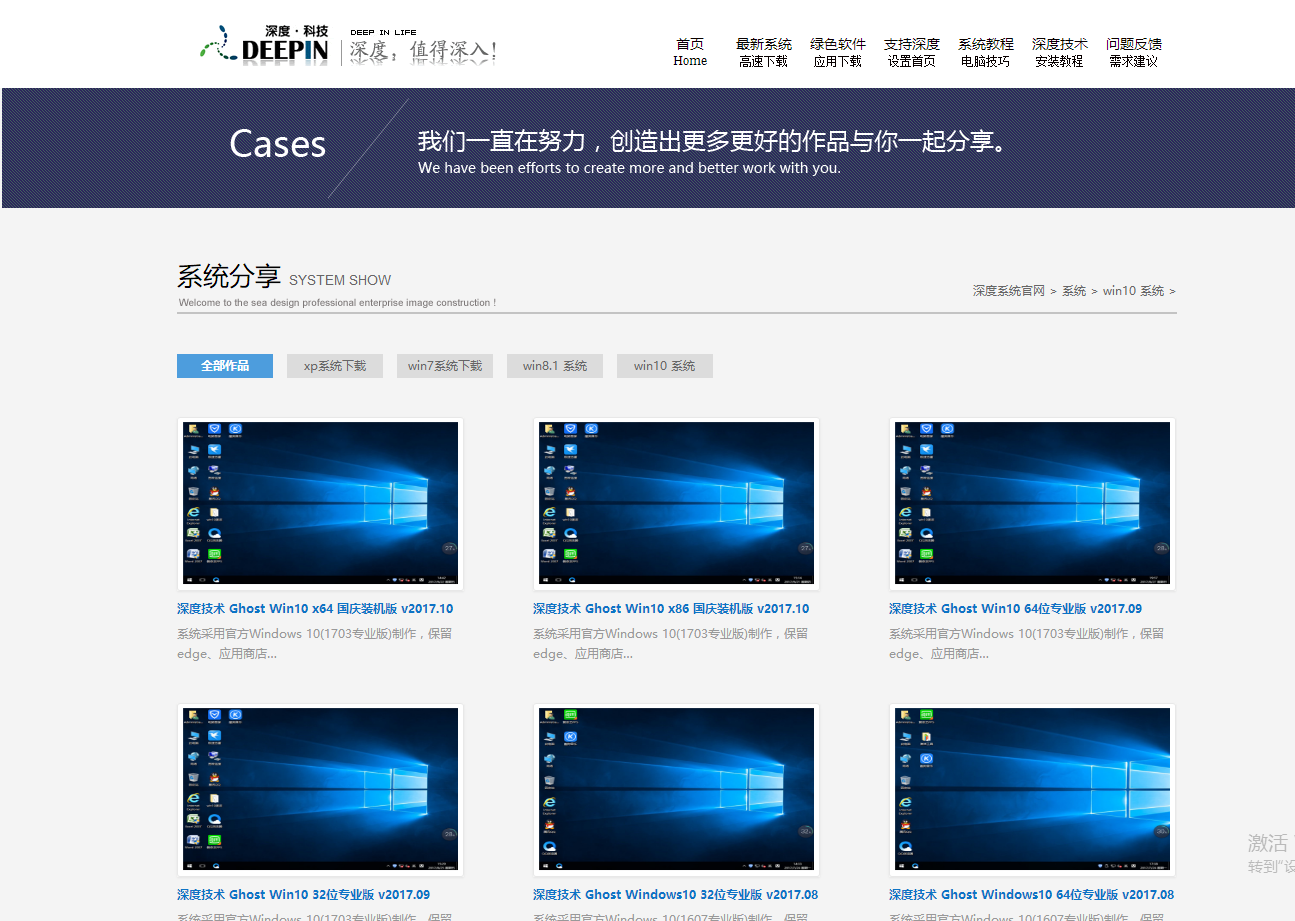The width and height of the screenshot is (1295, 921).
Task: Open Ghost Windows10 32位专业版 v2017.08 title link
Action: click(x=675, y=895)
